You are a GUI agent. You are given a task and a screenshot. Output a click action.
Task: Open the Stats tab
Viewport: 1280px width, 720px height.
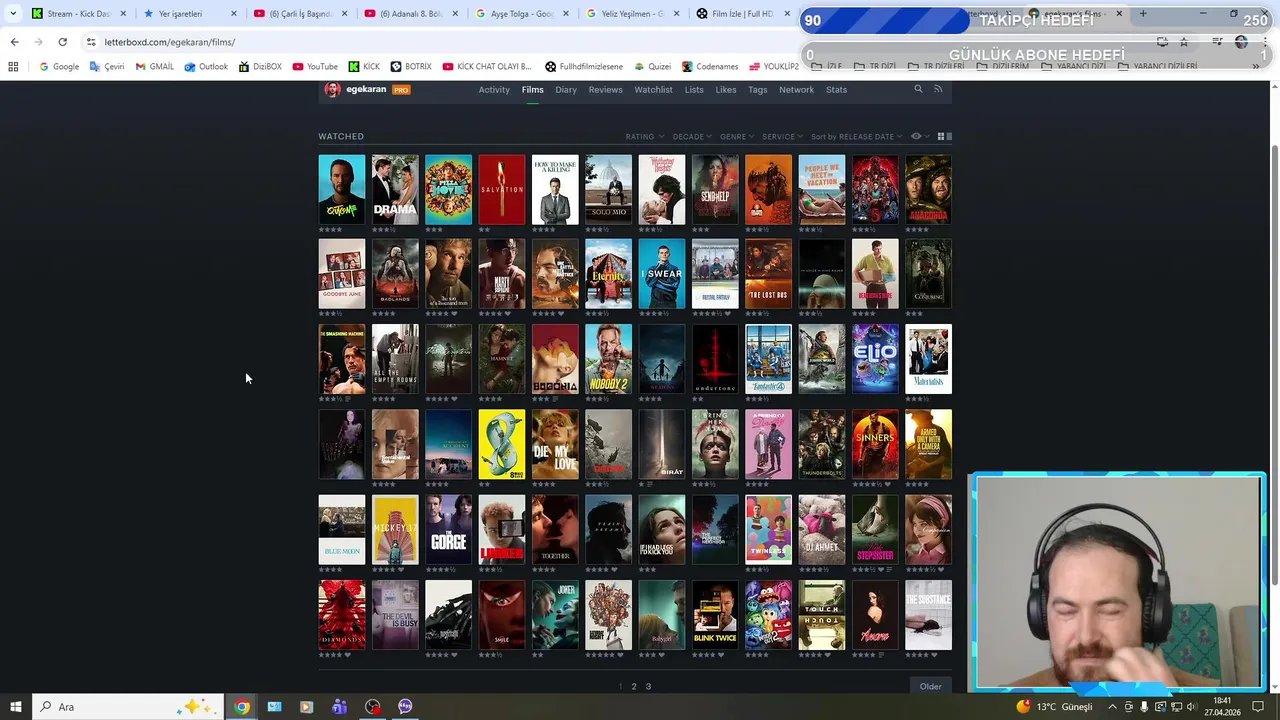pos(836,90)
